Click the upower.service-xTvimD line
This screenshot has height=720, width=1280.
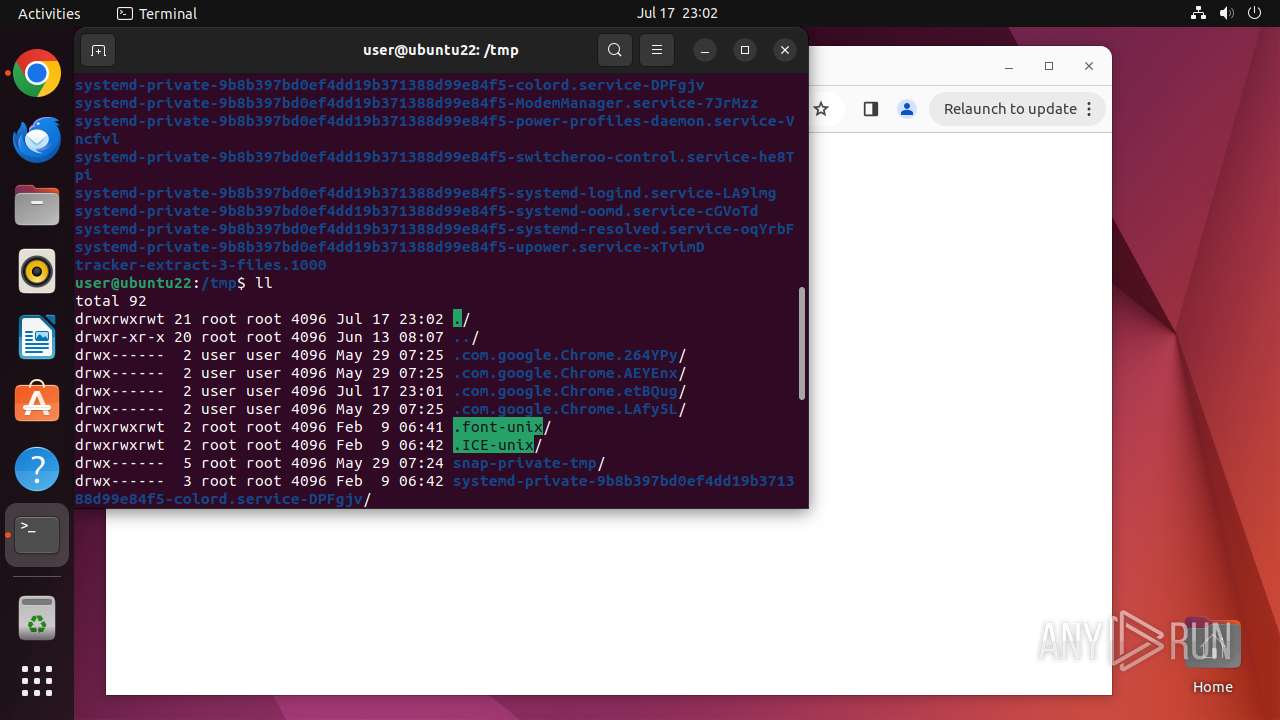pyautogui.click(x=390, y=247)
